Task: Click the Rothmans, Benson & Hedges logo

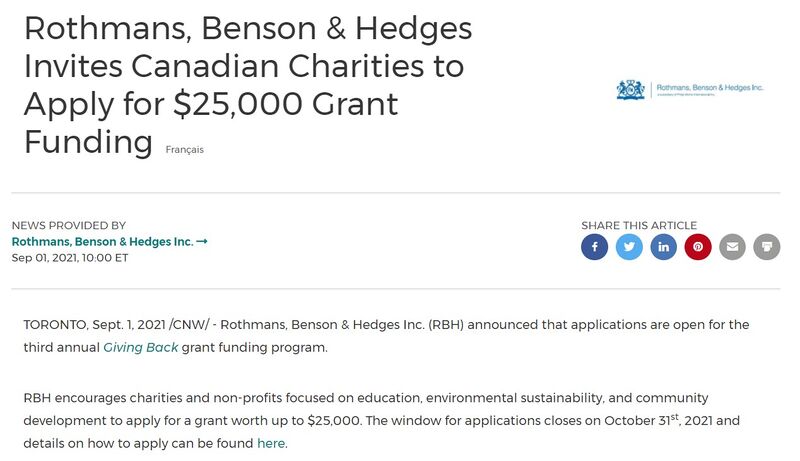Action: coord(689,90)
